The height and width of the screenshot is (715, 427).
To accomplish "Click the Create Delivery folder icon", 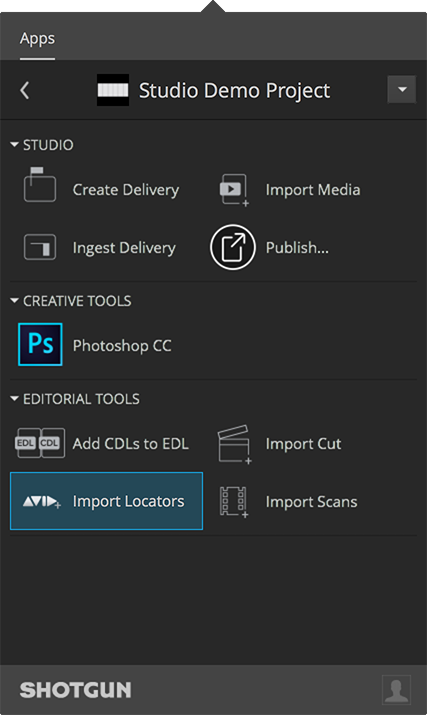I will click(x=40, y=184).
